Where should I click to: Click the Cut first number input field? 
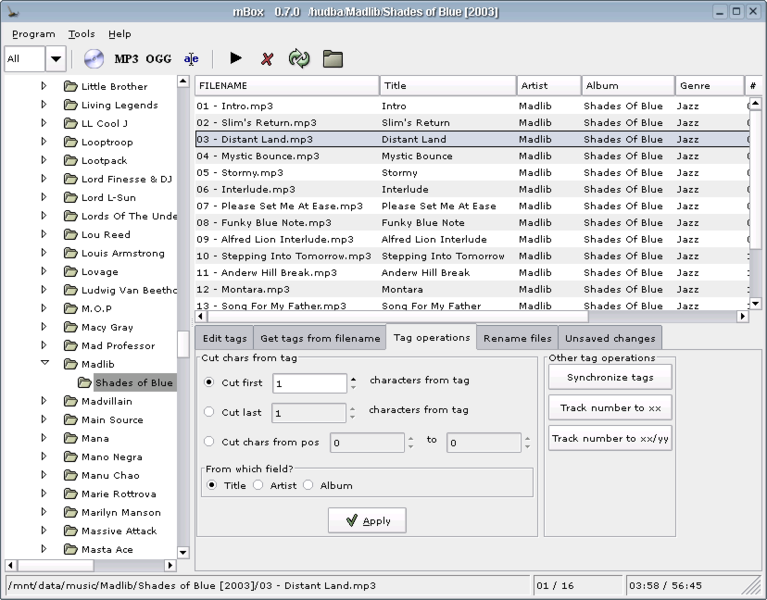coord(310,383)
